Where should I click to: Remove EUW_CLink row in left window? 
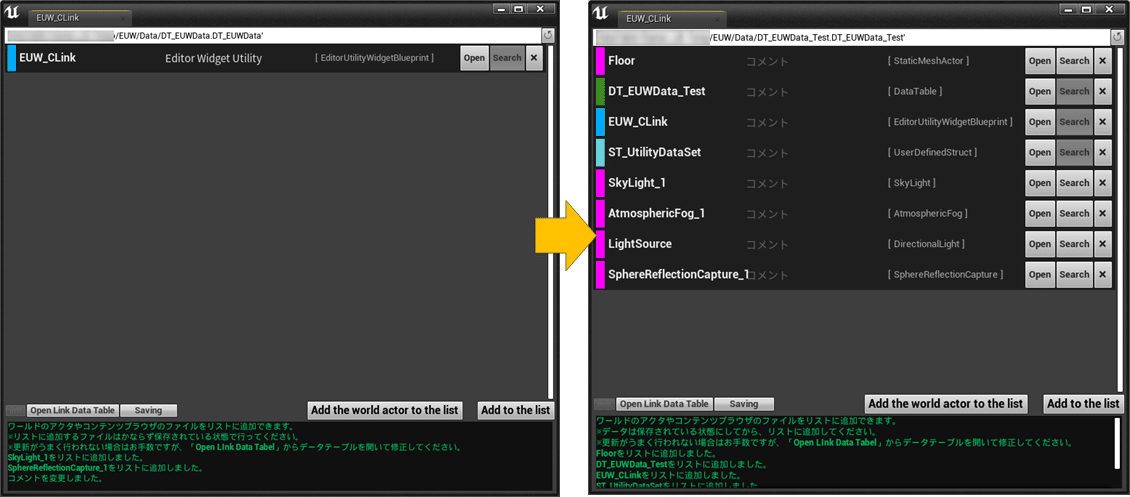coord(534,58)
